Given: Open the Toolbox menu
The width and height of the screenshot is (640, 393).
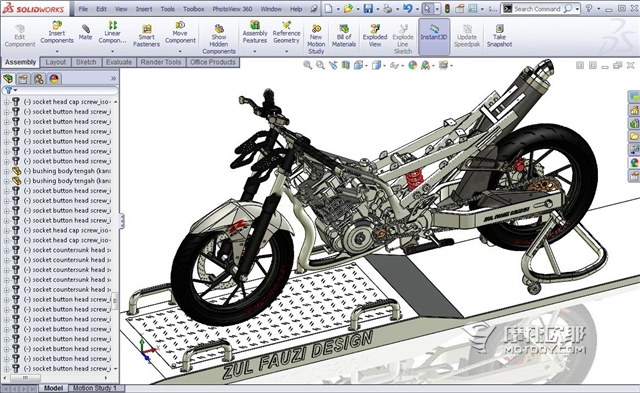Looking at the screenshot, I should click(193, 9).
